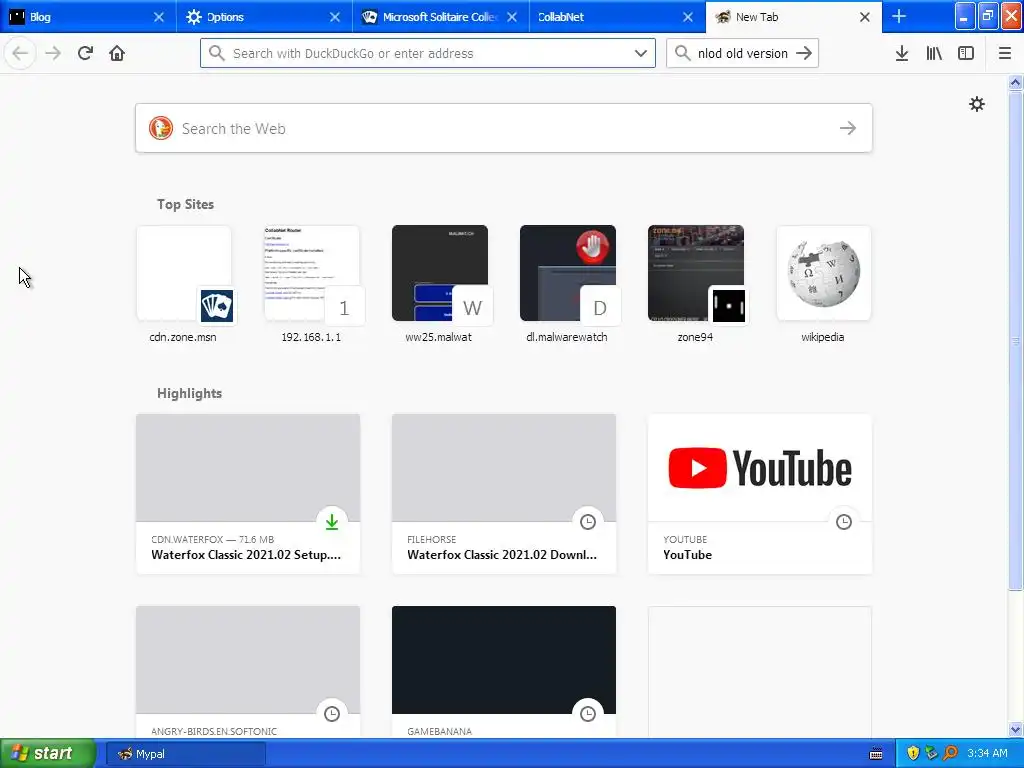
Task: Click the scrollbar up arrow
Action: click(x=1016, y=82)
